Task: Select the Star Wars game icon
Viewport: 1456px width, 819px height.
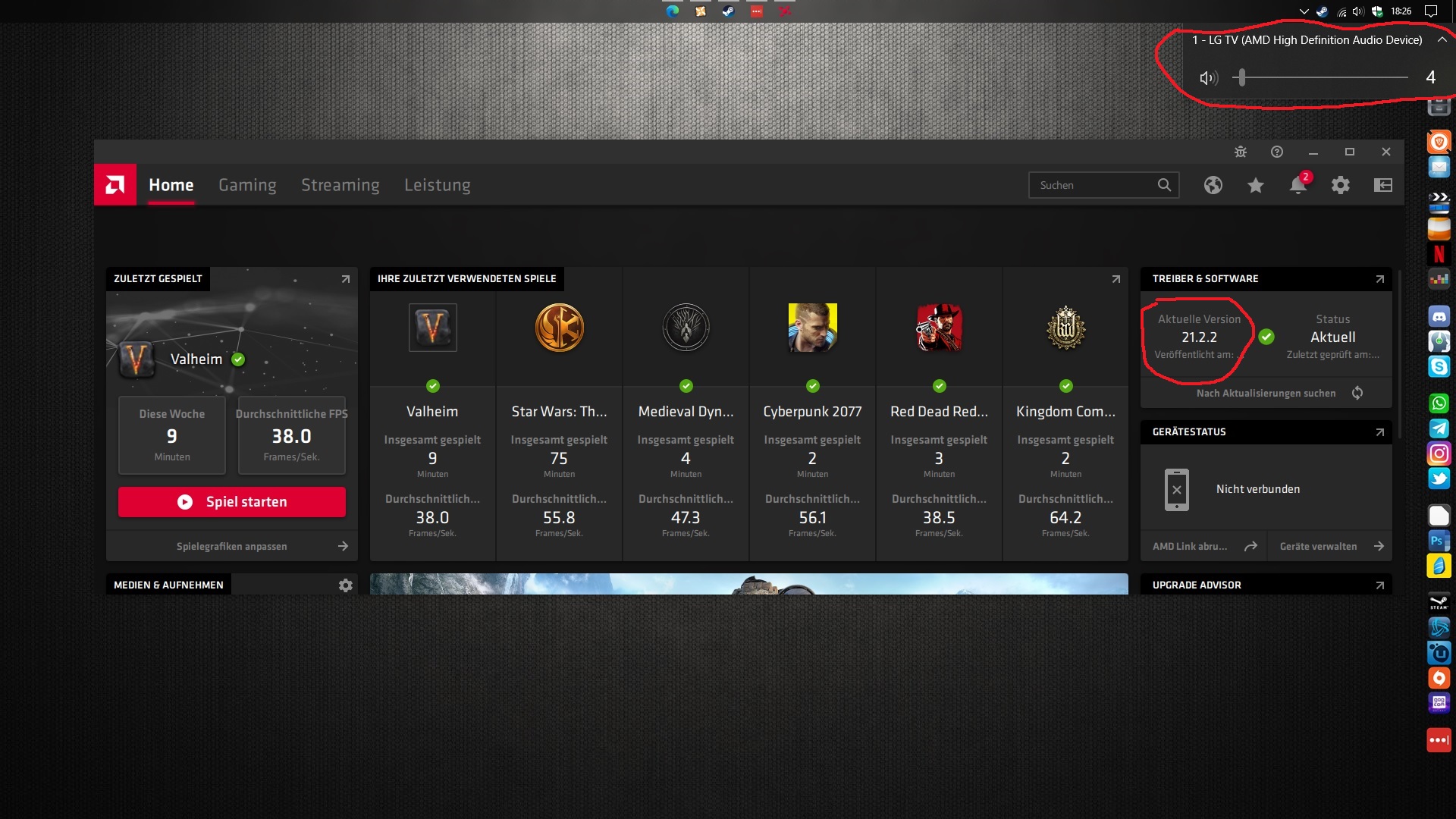Action: (x=560, y=328)
